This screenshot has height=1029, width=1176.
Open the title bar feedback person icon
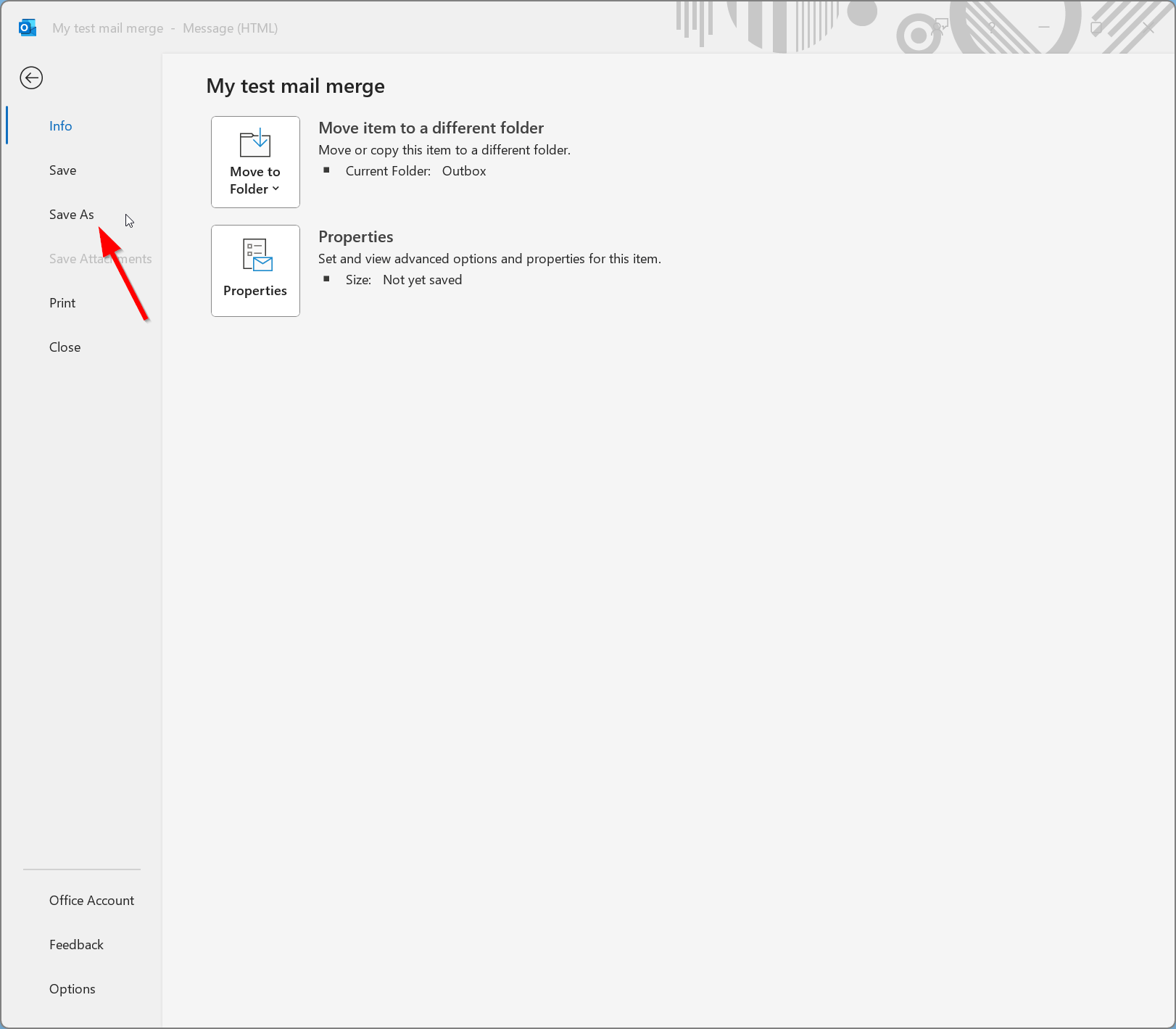coord(940,28)
